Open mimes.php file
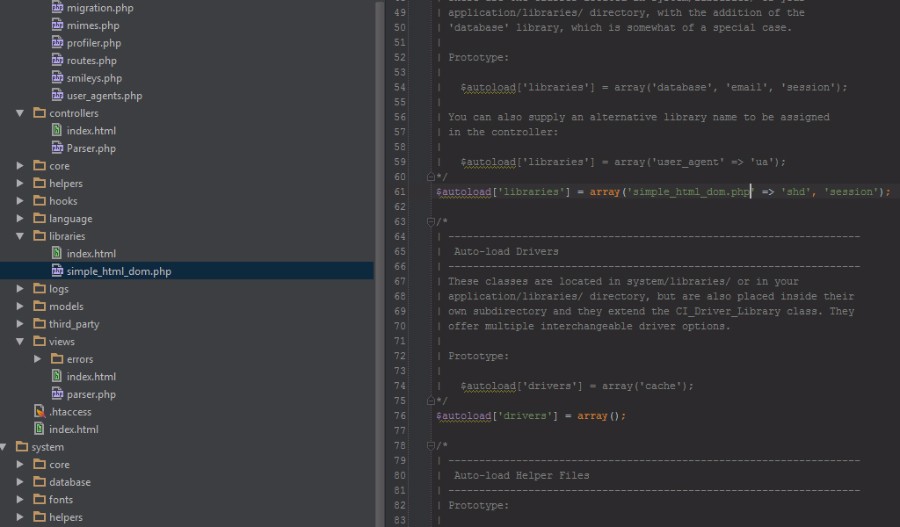 pos(93,25)
